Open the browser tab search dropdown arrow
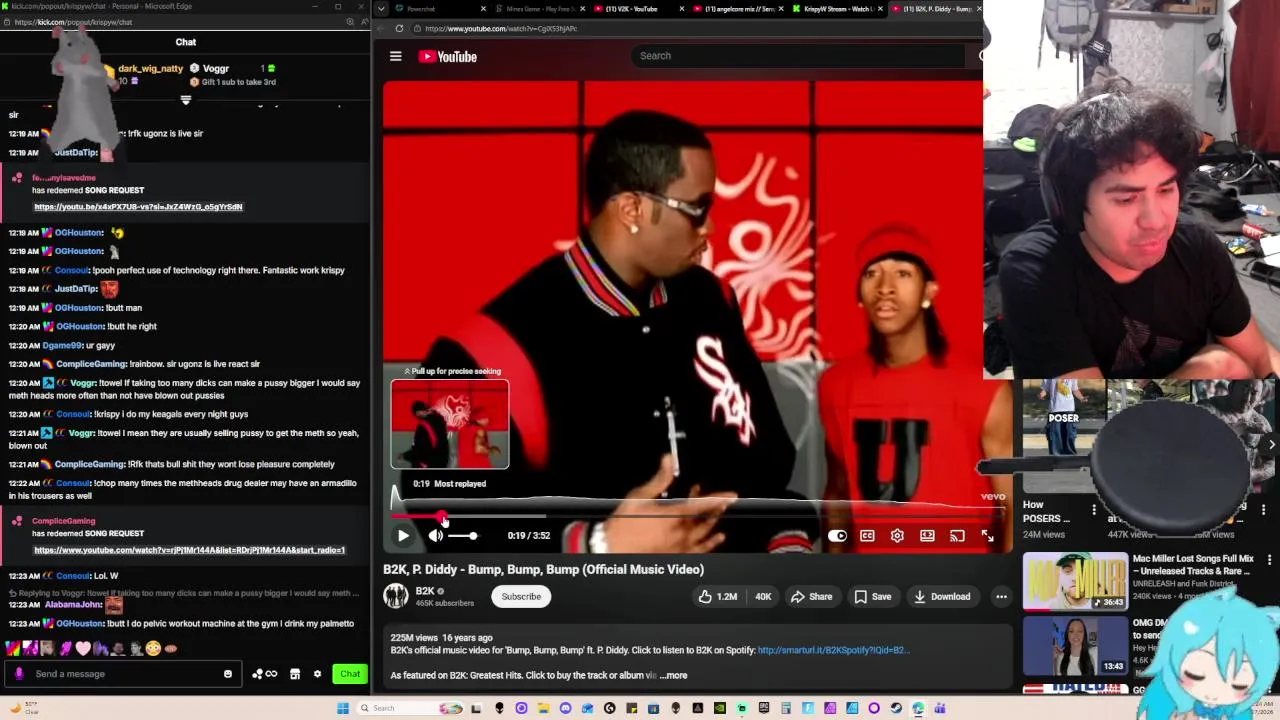Screen dimensions: 1280x720 click(x=381, y=9)
